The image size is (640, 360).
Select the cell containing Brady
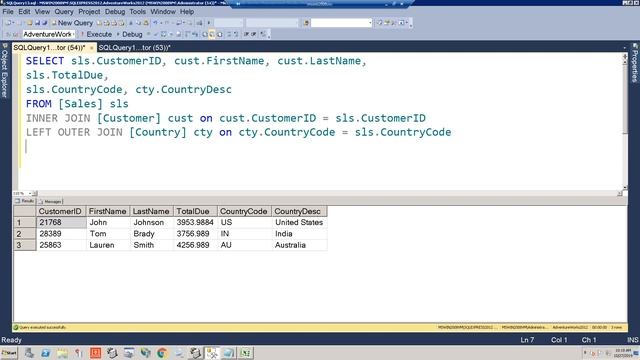coord(152,233)
